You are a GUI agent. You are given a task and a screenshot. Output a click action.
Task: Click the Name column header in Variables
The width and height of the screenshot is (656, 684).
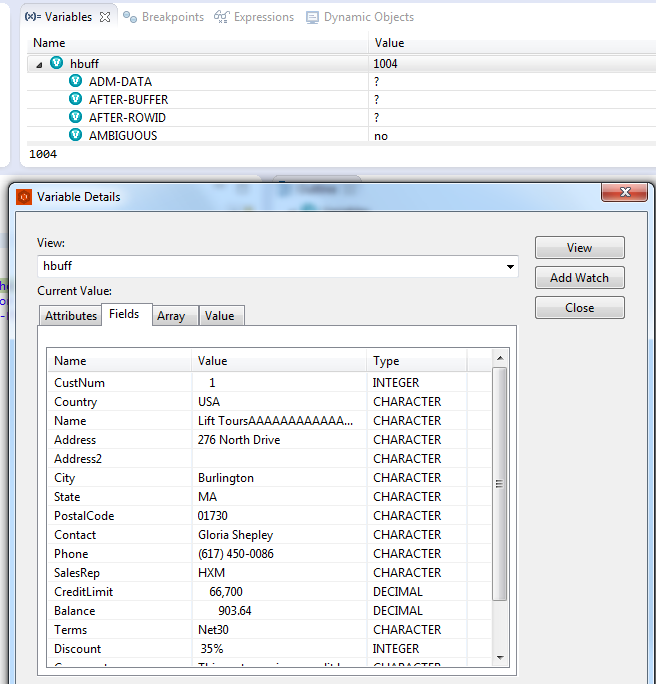click(198, 43)
